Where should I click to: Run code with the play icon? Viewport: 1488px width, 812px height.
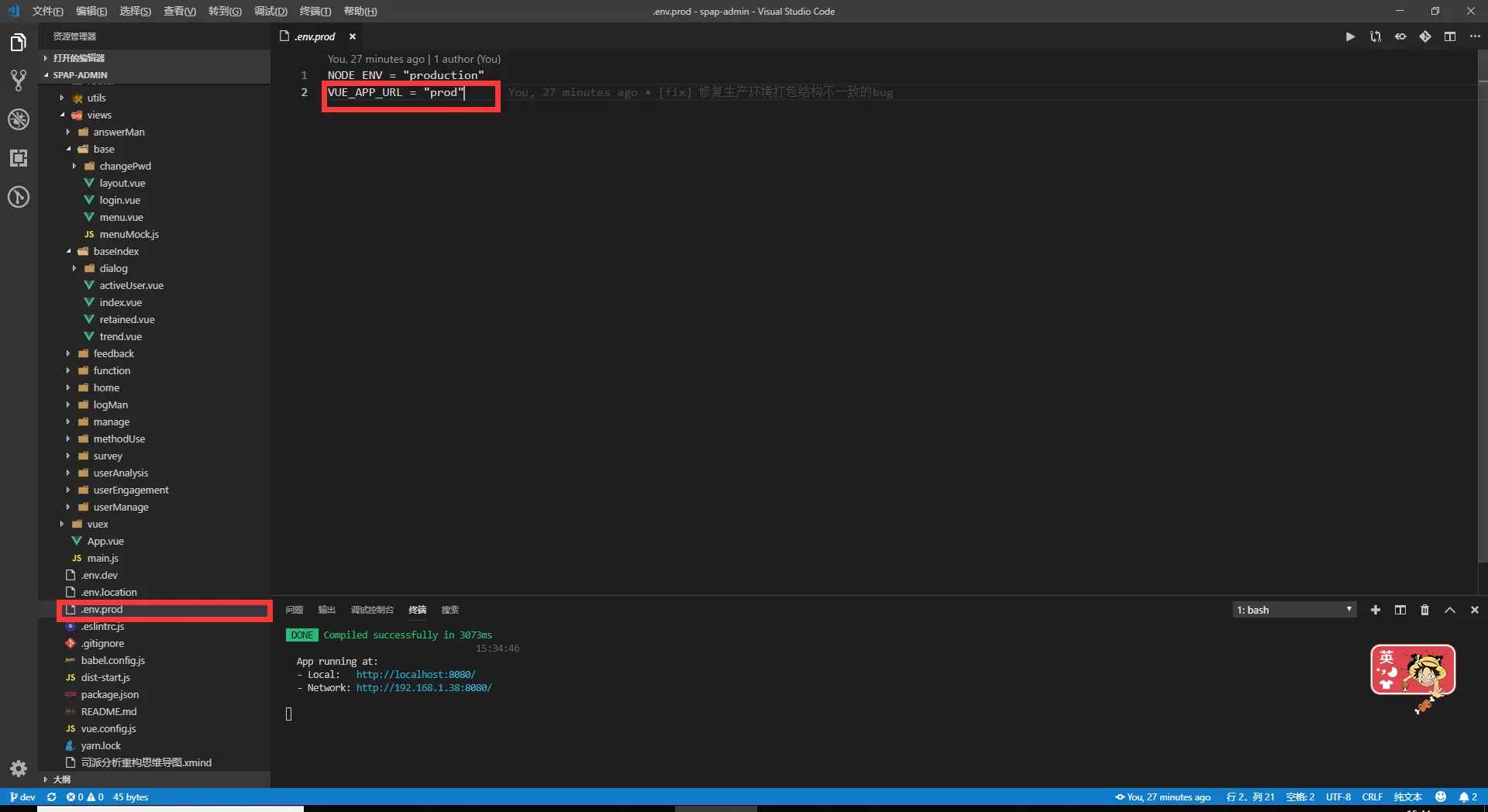pos(1350,36)
